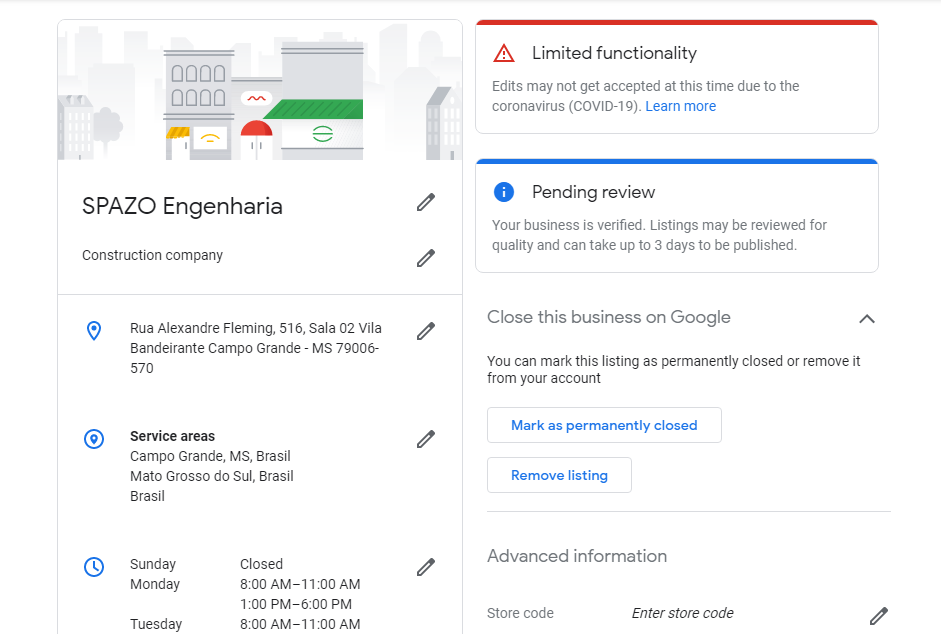Click the storefront illustration banner
This screenshot has width=941, height=634.
click(260, 92)
